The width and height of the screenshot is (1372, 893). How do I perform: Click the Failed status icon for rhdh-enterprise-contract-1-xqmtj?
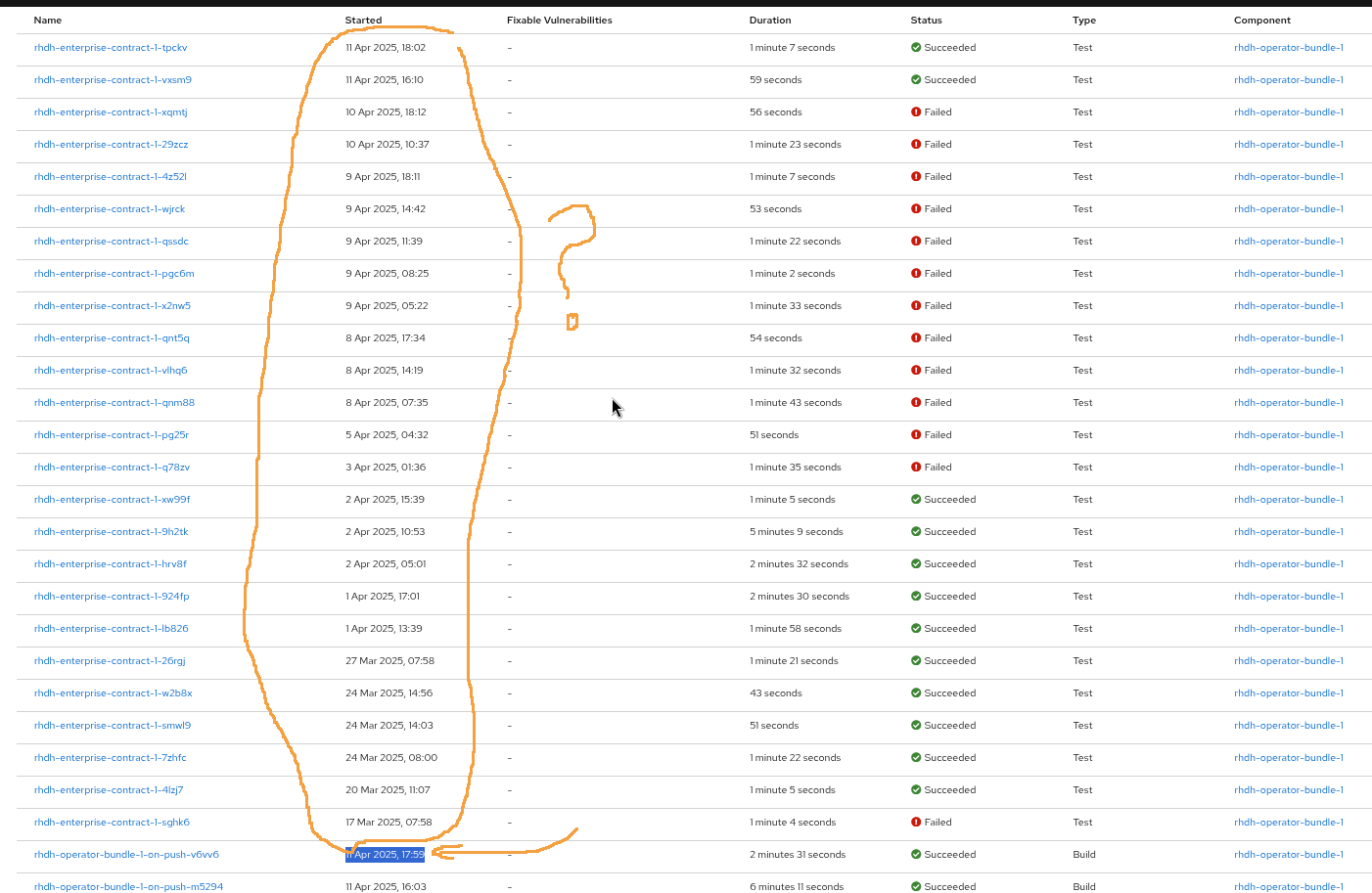point(916,112)
